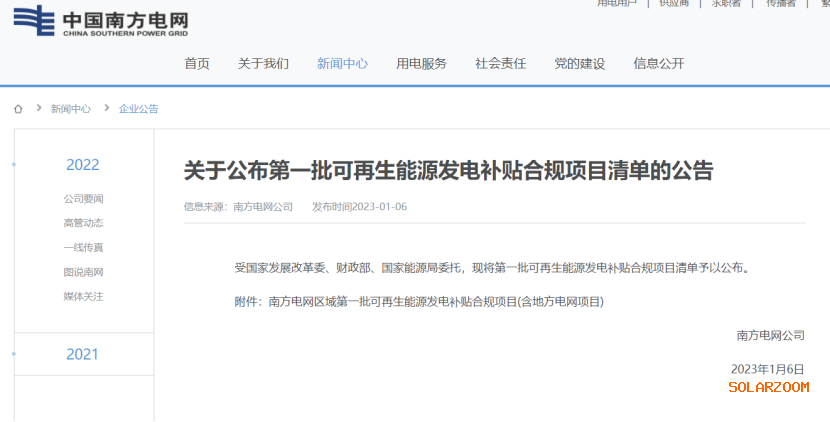Open 公司要闻 in the sidebar
Viewport: 830px width, 422px height.
click(83, 199)
